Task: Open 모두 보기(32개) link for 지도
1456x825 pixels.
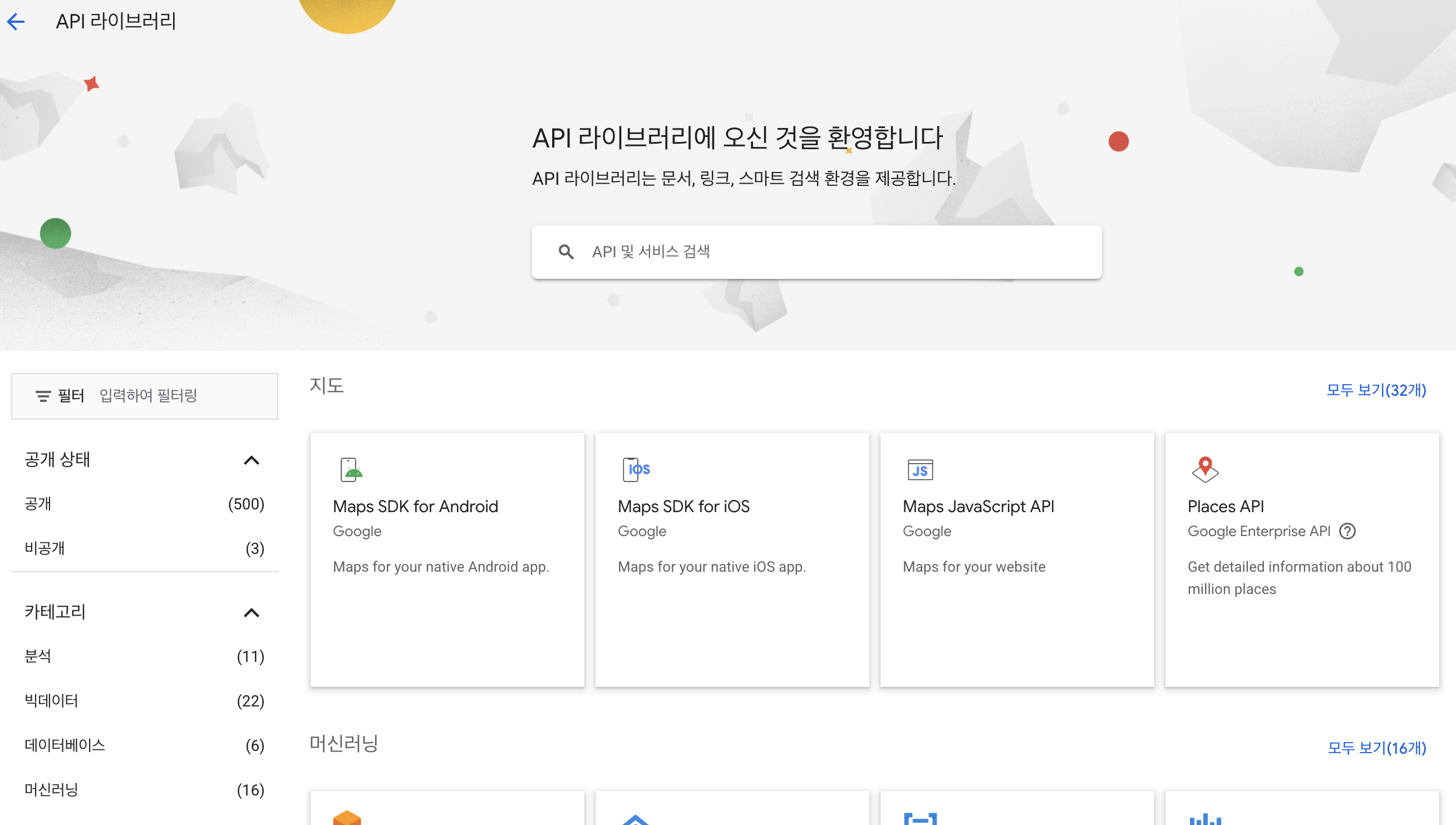Action: pyautogui.click(x=1375, y=390)
